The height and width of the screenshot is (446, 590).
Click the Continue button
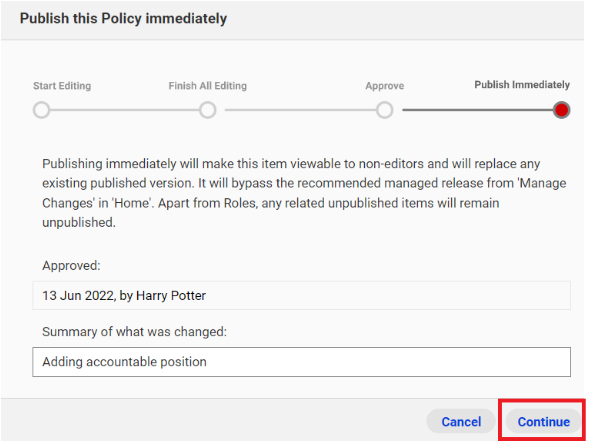tap(544, 422)
